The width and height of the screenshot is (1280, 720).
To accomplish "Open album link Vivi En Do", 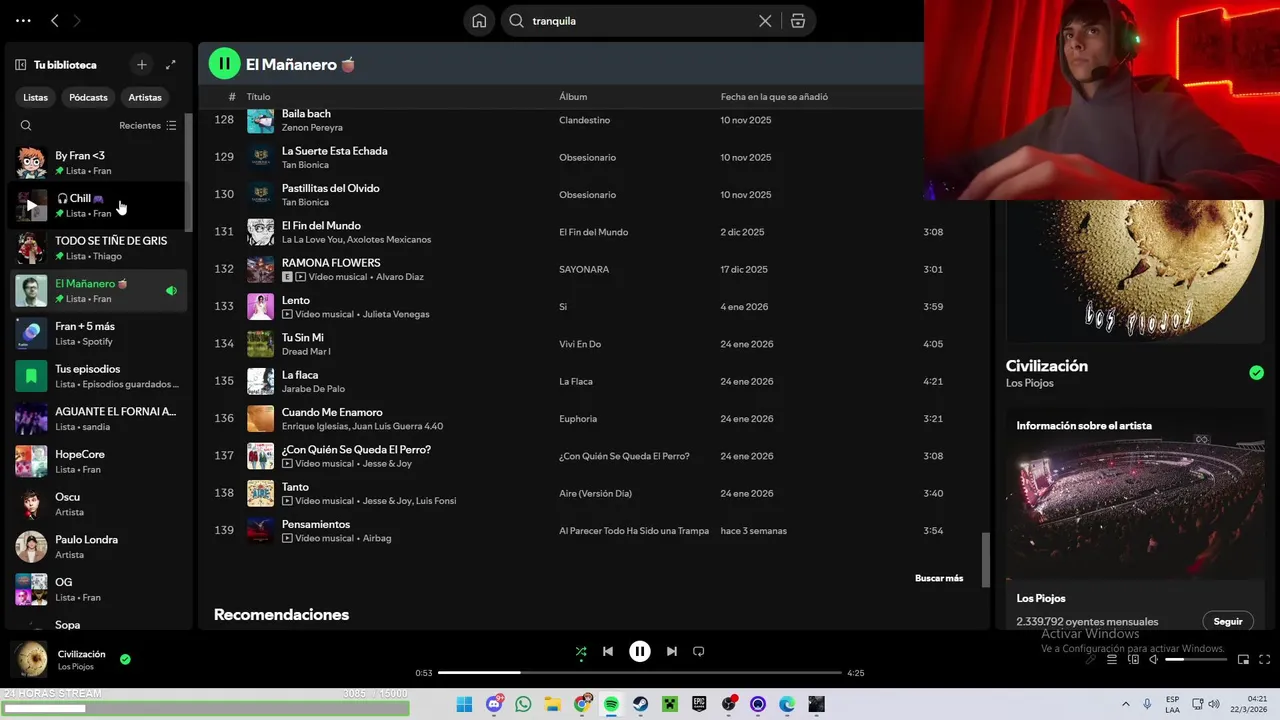I will (580, 344).
